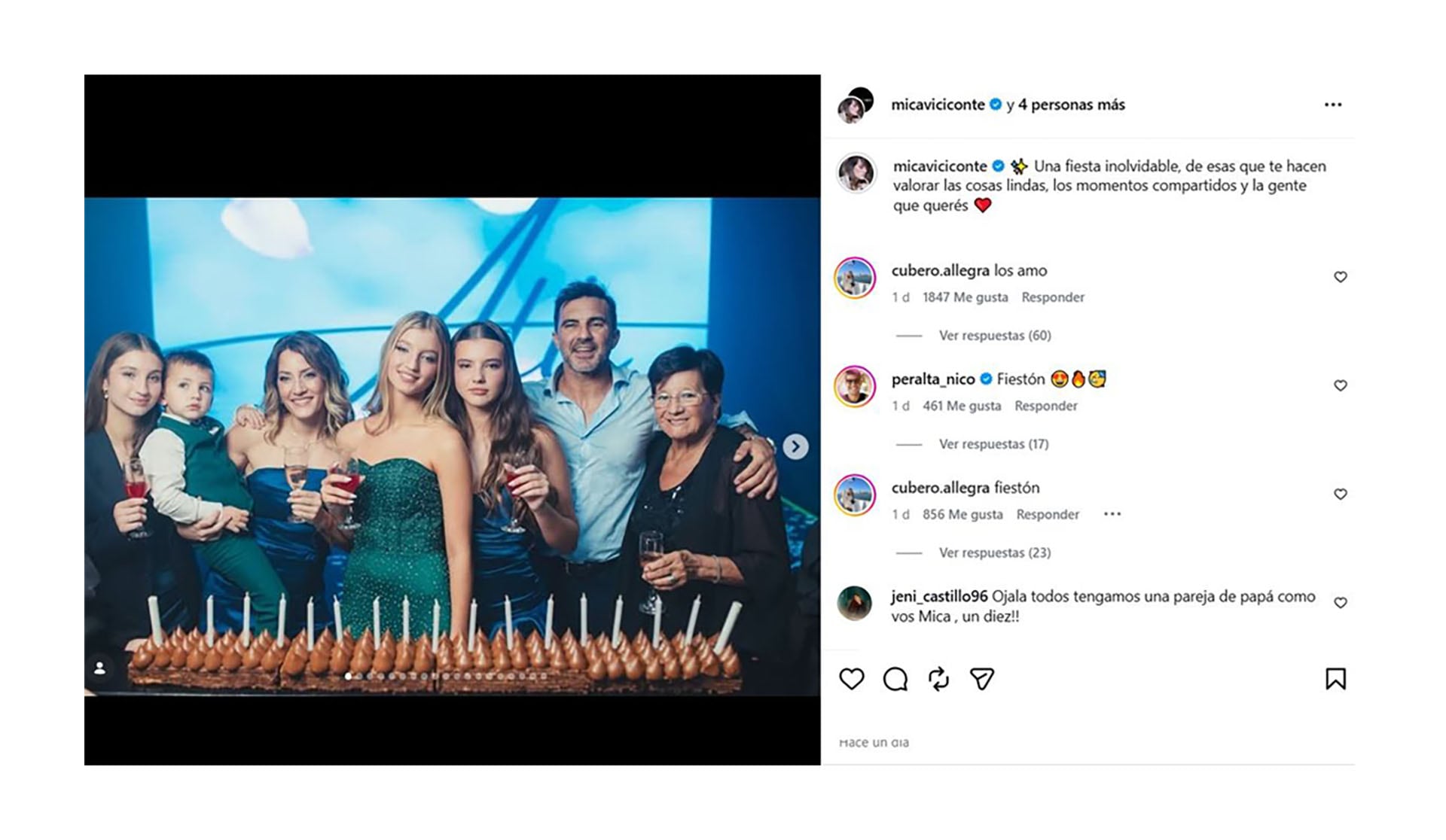1446x840 pixels.
Task: Reply to peralta_nico's comment
Action: (1045, 406)
